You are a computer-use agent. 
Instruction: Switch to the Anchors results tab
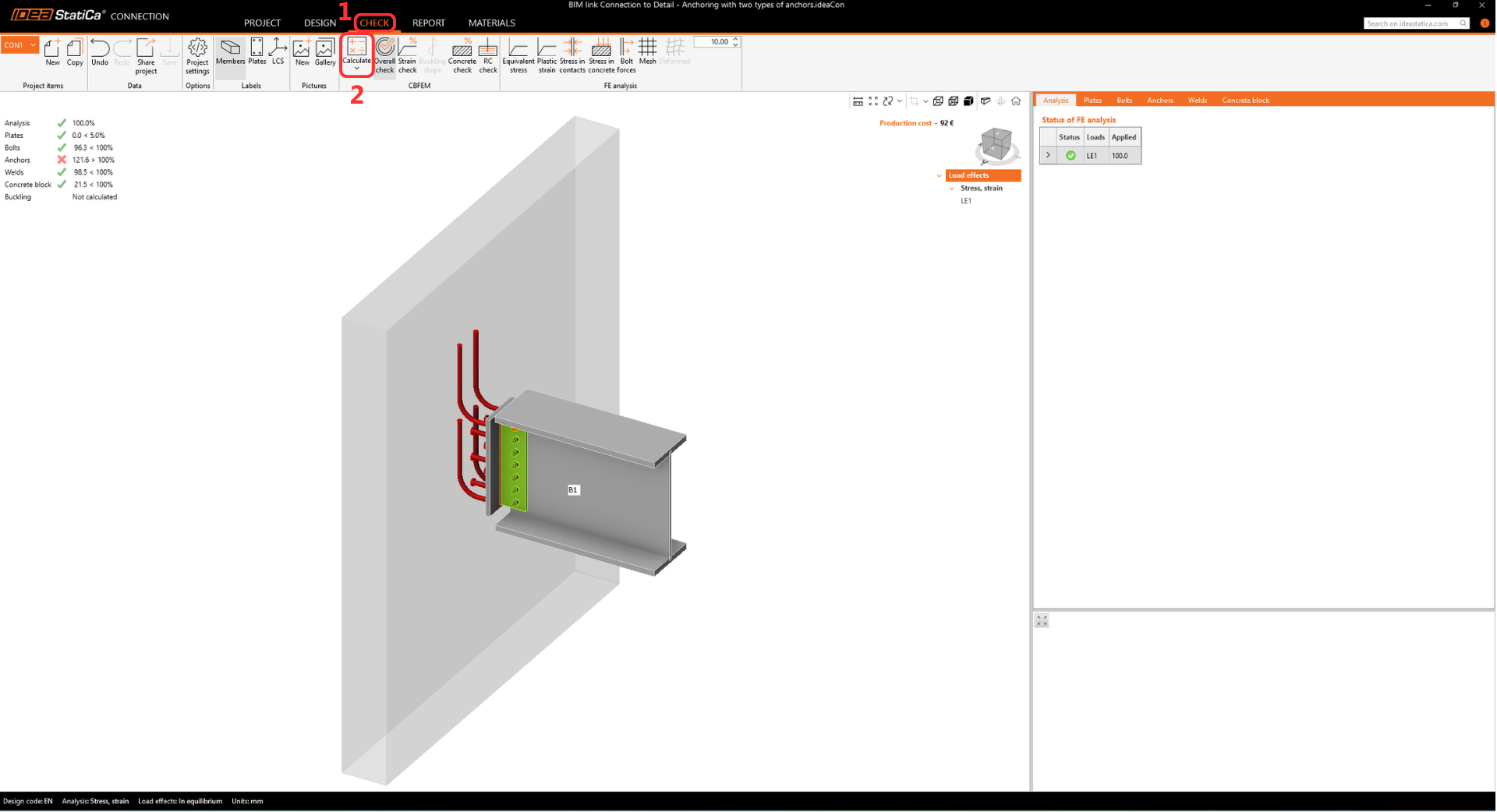pos(1159,101)
